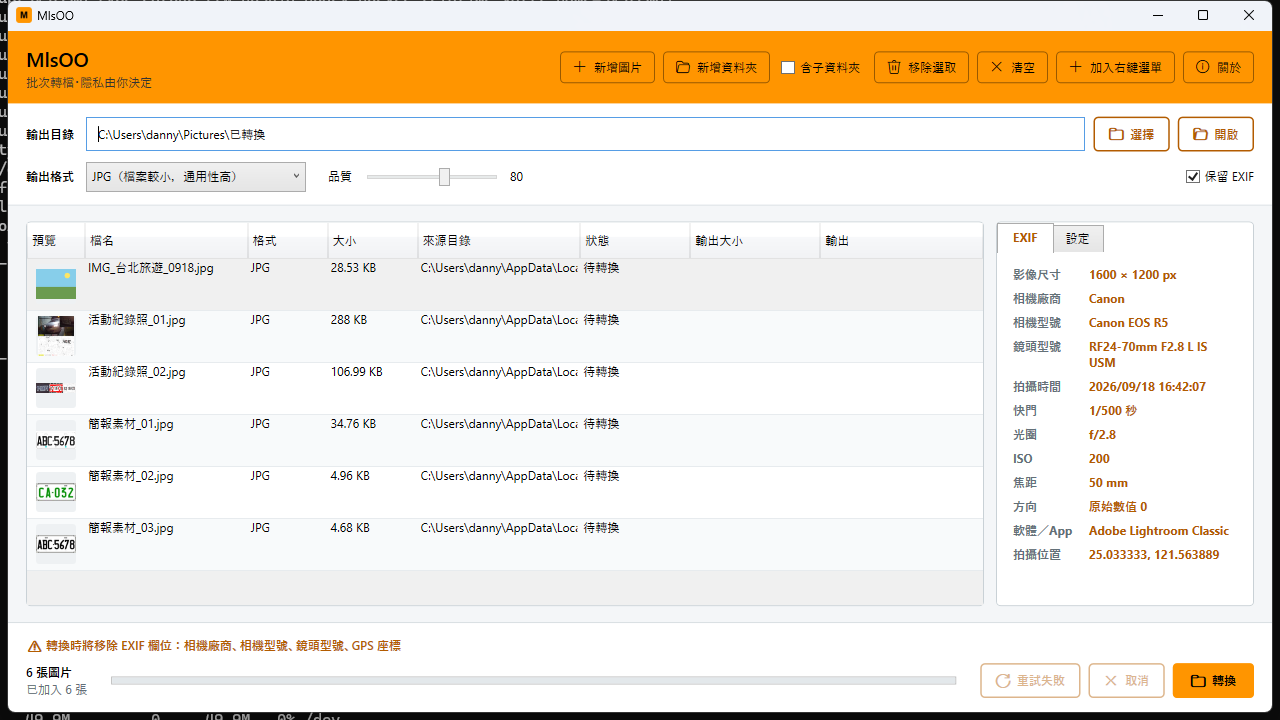Open the 關於 about dialog
This screenshot has height=720, width=1280.
tap(1218, 68)
